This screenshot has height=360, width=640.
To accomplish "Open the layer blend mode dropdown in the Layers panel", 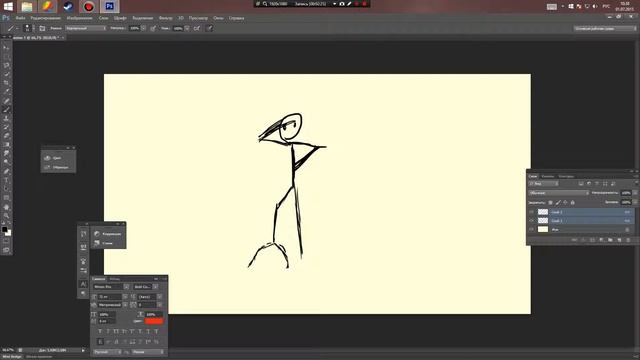I will point(558,193).
